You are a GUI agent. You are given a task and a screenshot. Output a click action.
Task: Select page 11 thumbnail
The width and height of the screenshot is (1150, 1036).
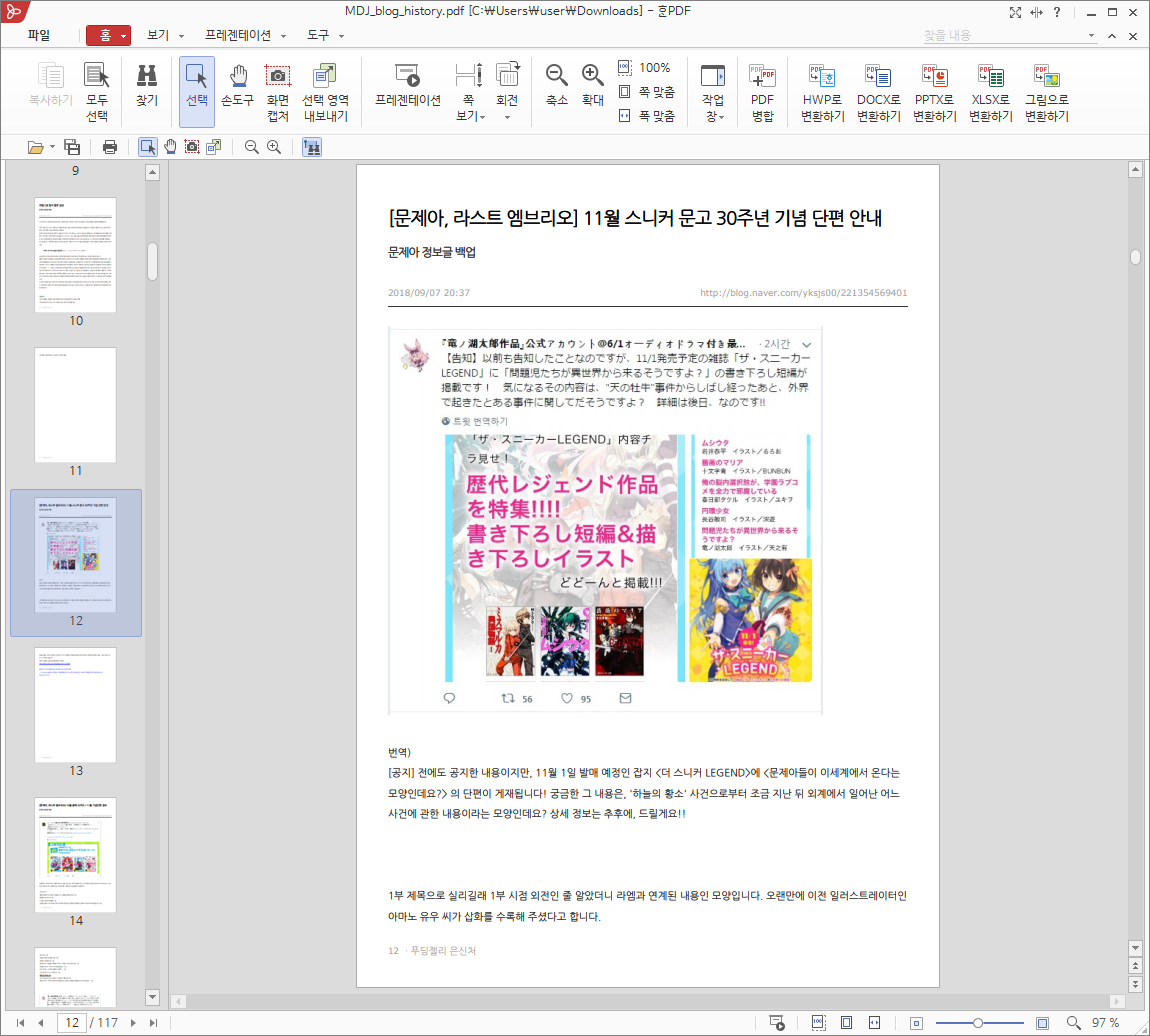click(76, 405)
